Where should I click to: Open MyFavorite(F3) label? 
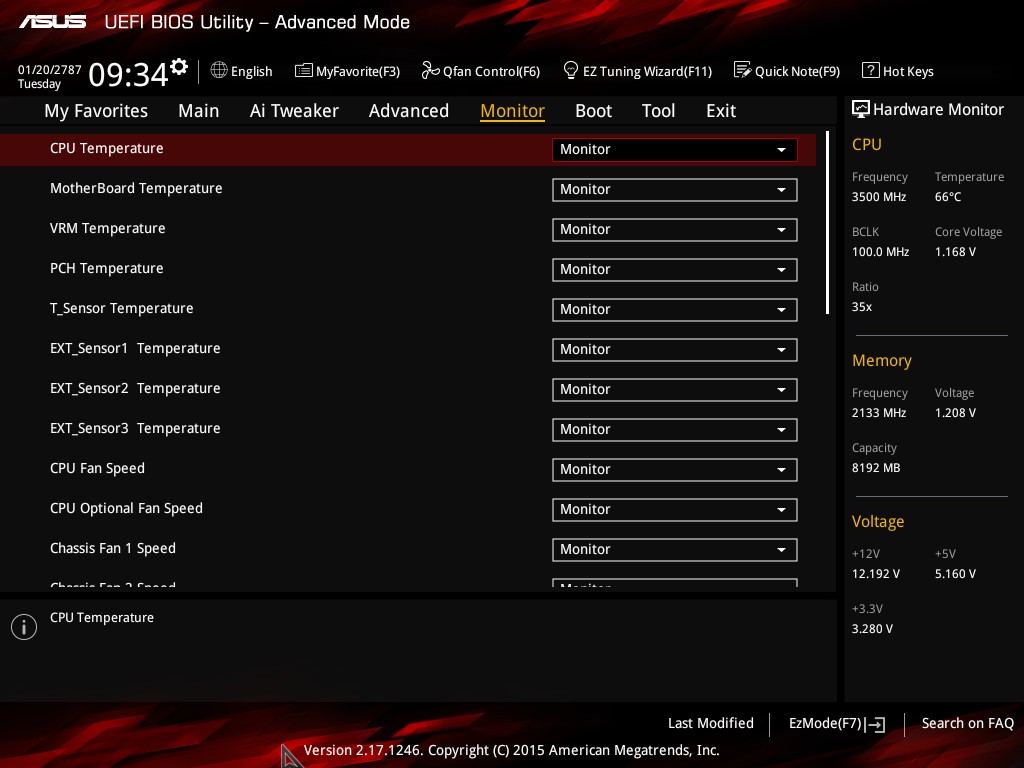click(358, 71)
